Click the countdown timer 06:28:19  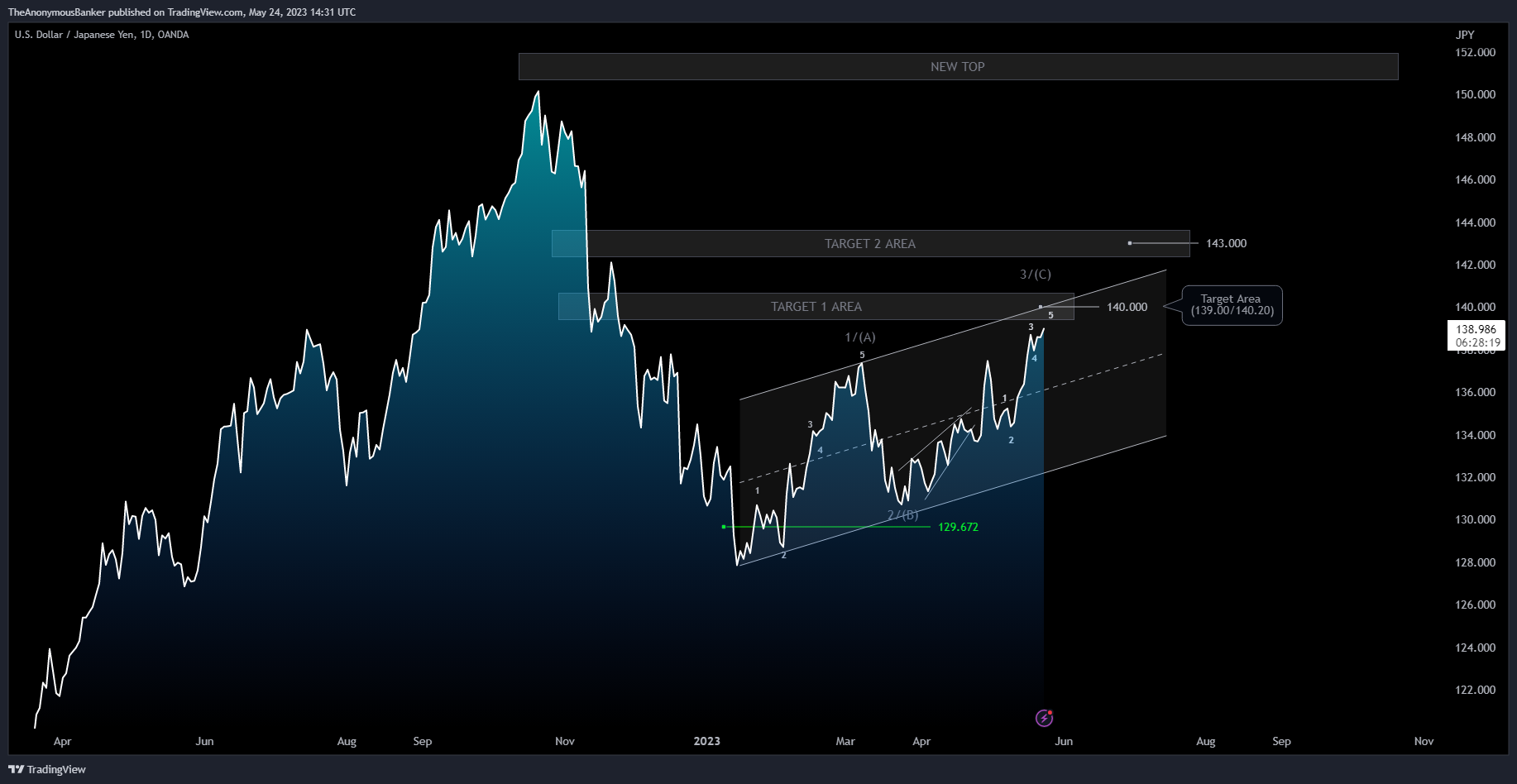pyautogui.click(x=1477, y=342)
